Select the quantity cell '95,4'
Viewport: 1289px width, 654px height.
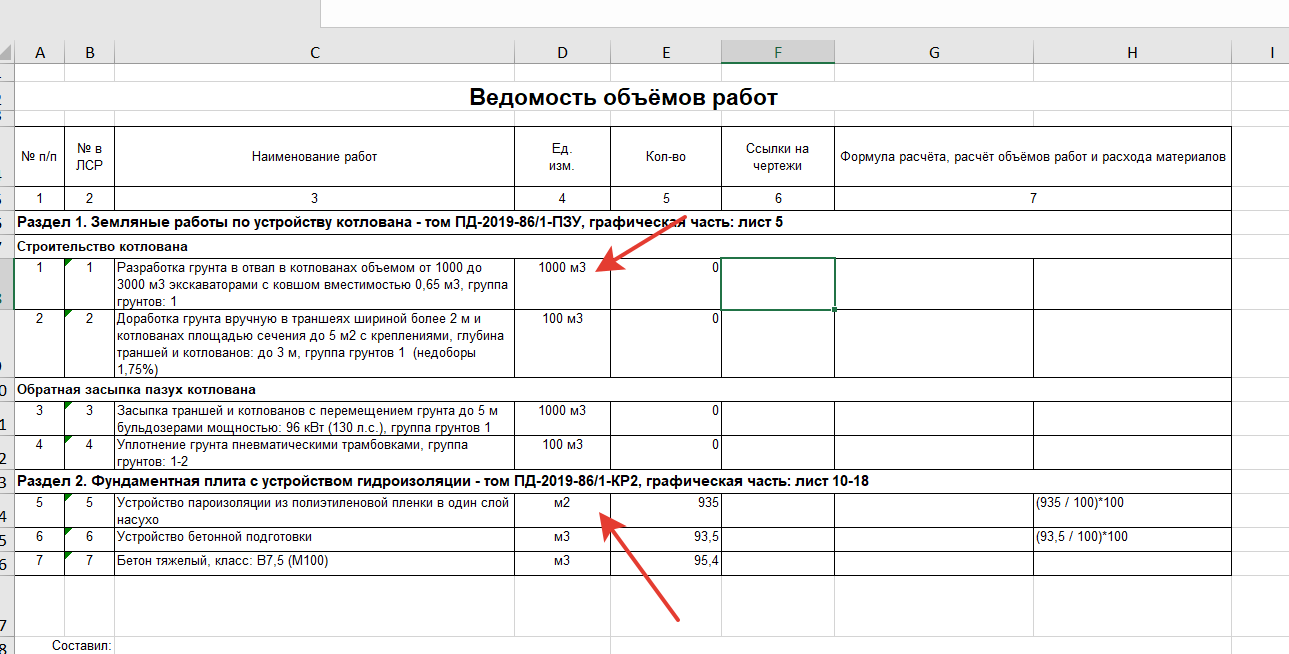point(666,562)
